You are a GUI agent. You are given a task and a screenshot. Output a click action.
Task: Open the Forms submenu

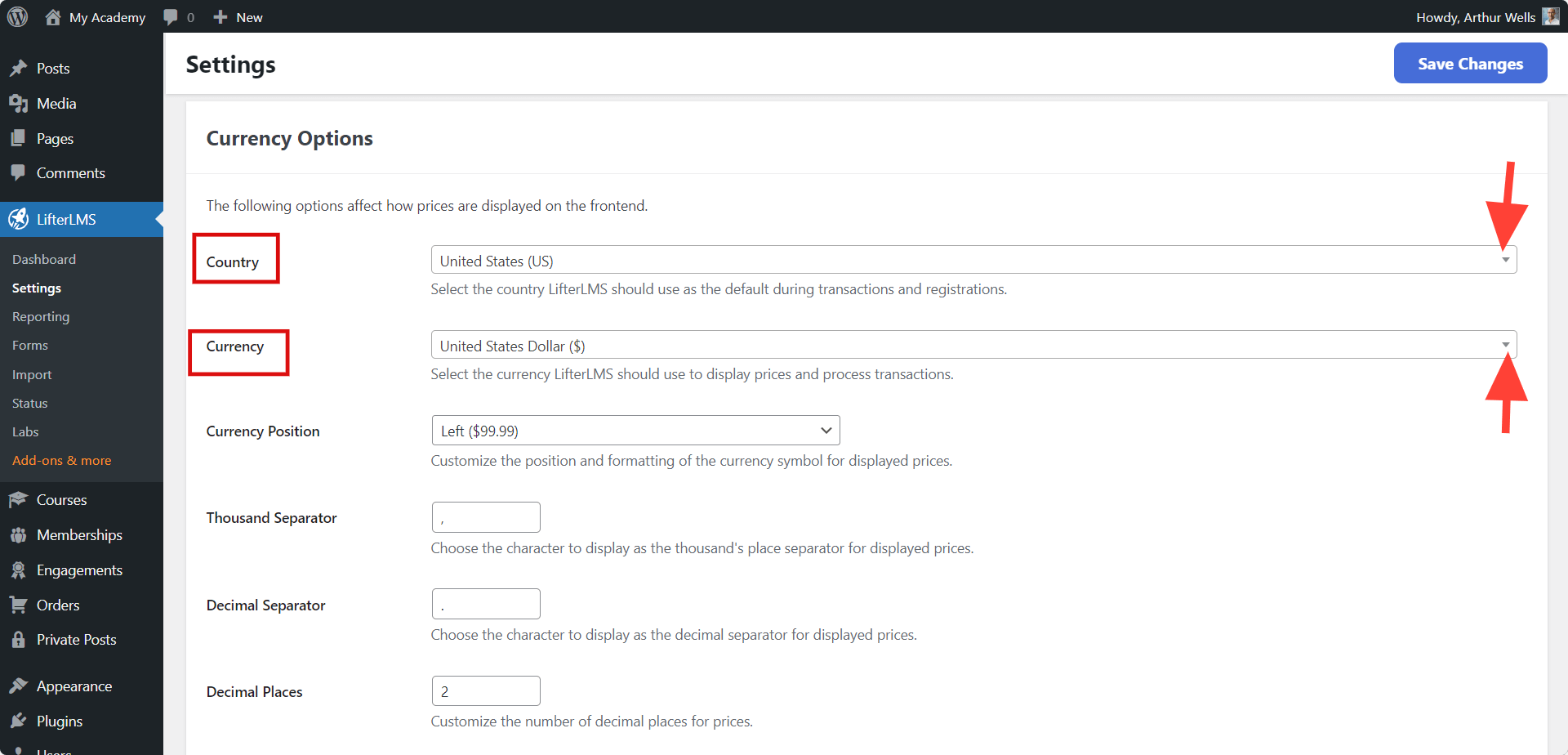pyautogui.click(x=30, y=346)
